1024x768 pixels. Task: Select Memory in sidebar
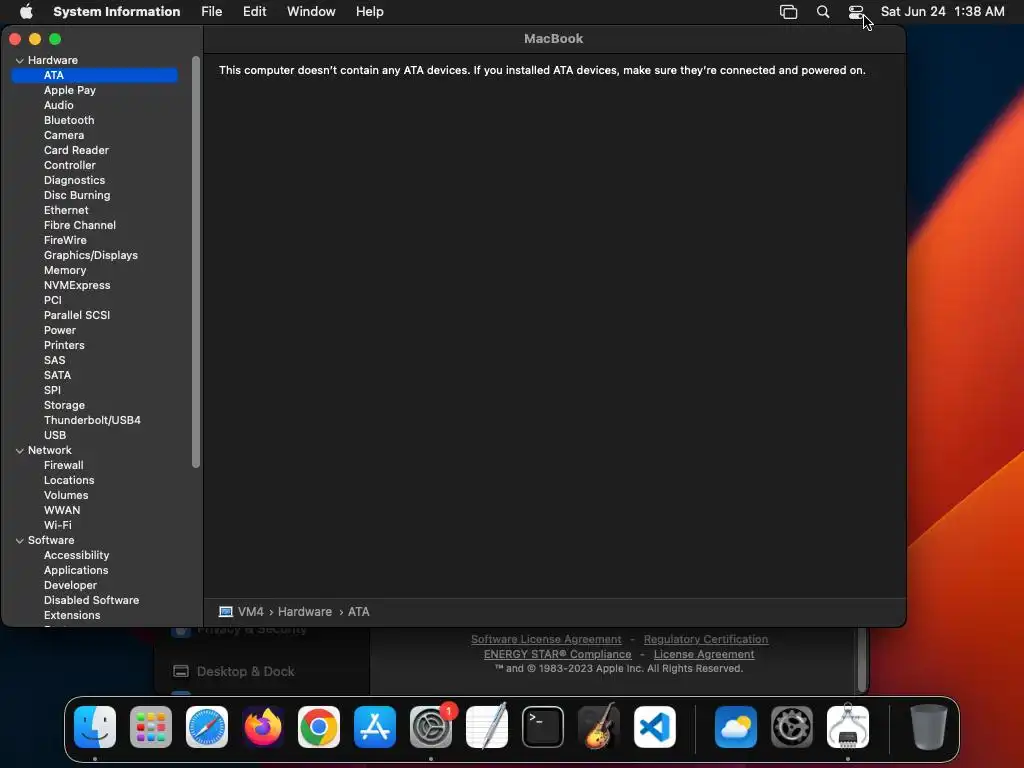pyautogui.click(x=65, y=270)
